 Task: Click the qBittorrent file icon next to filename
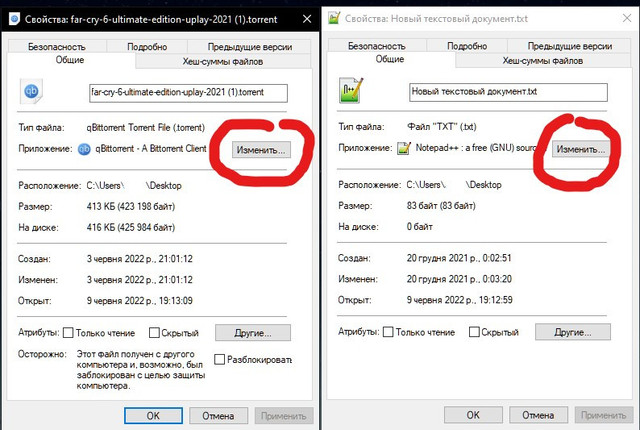tap(31, 91)
